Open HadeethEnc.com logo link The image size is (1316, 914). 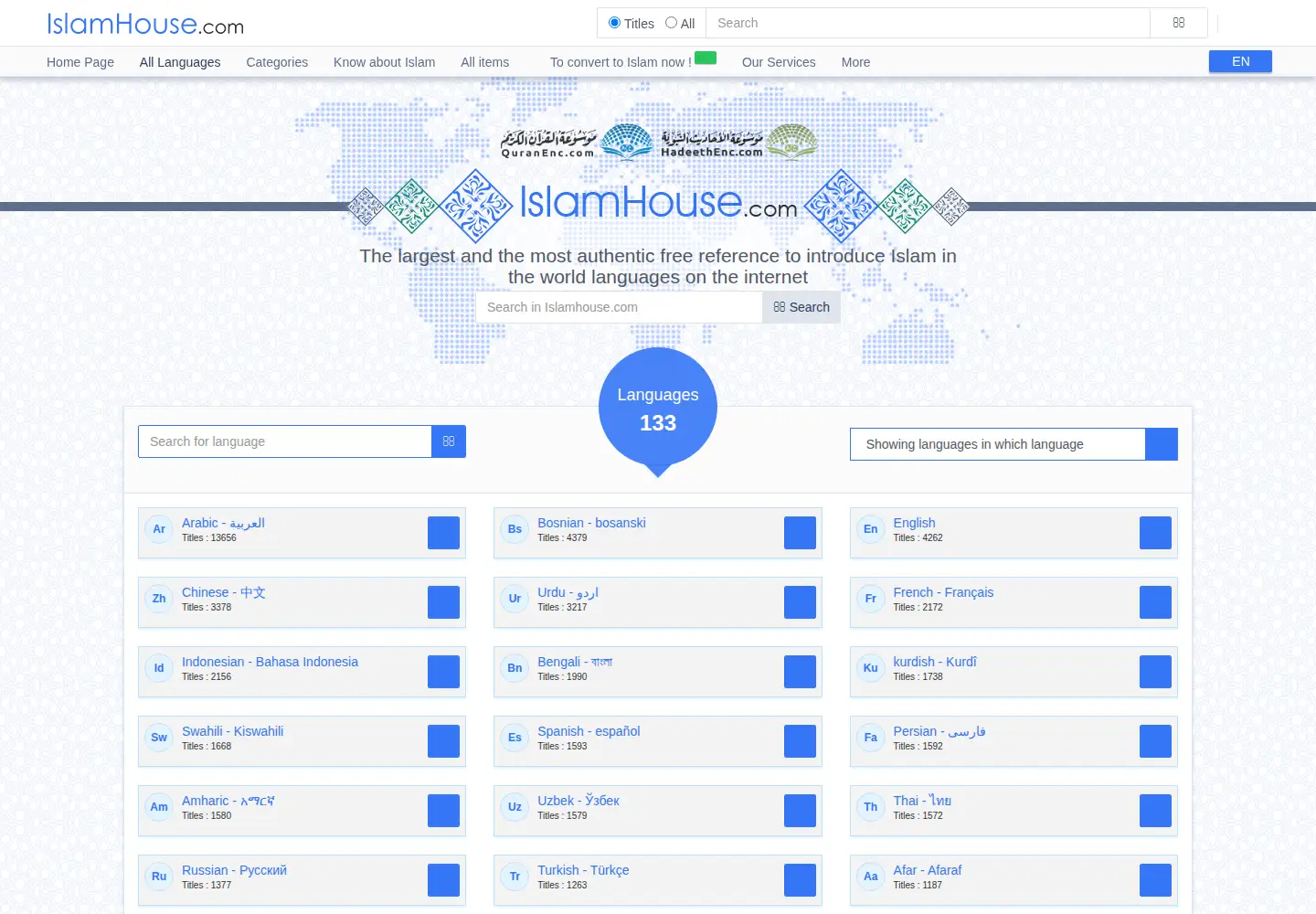coord(739,143)
